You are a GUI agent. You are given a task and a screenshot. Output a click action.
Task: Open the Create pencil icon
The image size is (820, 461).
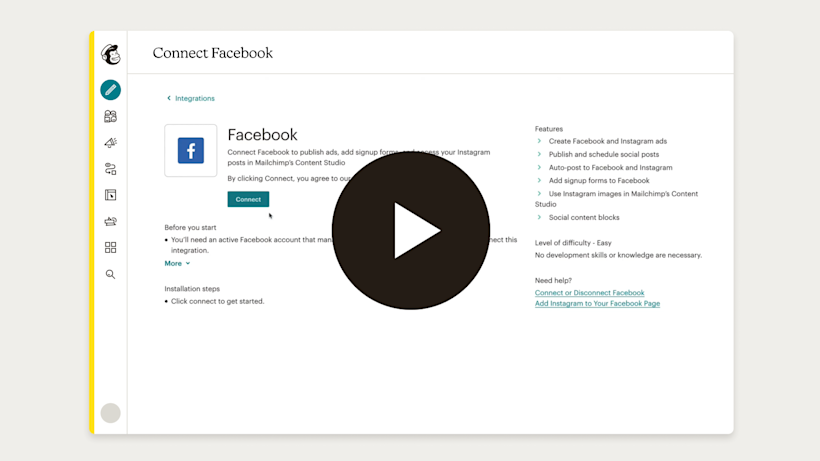pos(111,90)
